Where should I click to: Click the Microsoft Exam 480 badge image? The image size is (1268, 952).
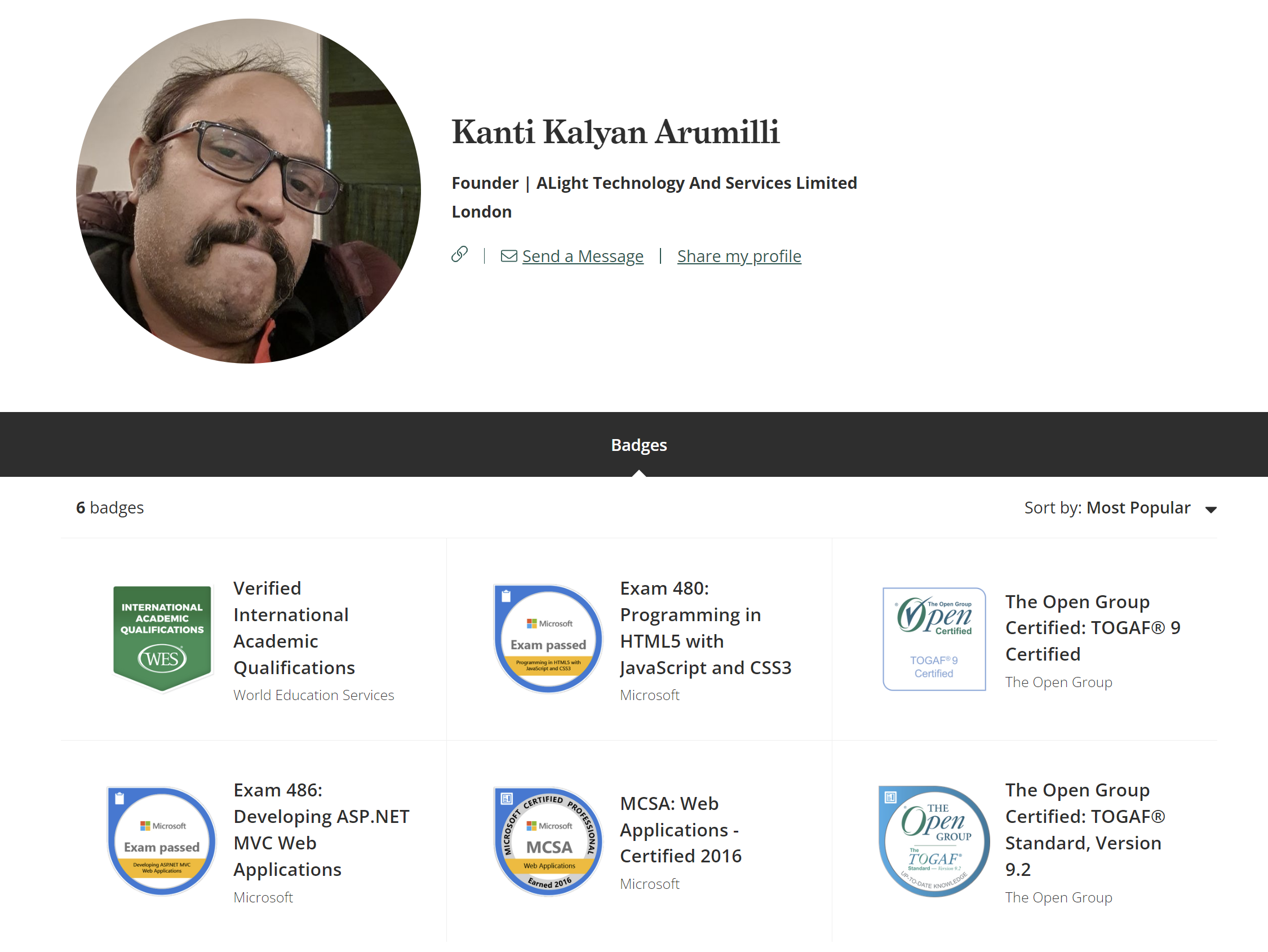click(548, 638)
